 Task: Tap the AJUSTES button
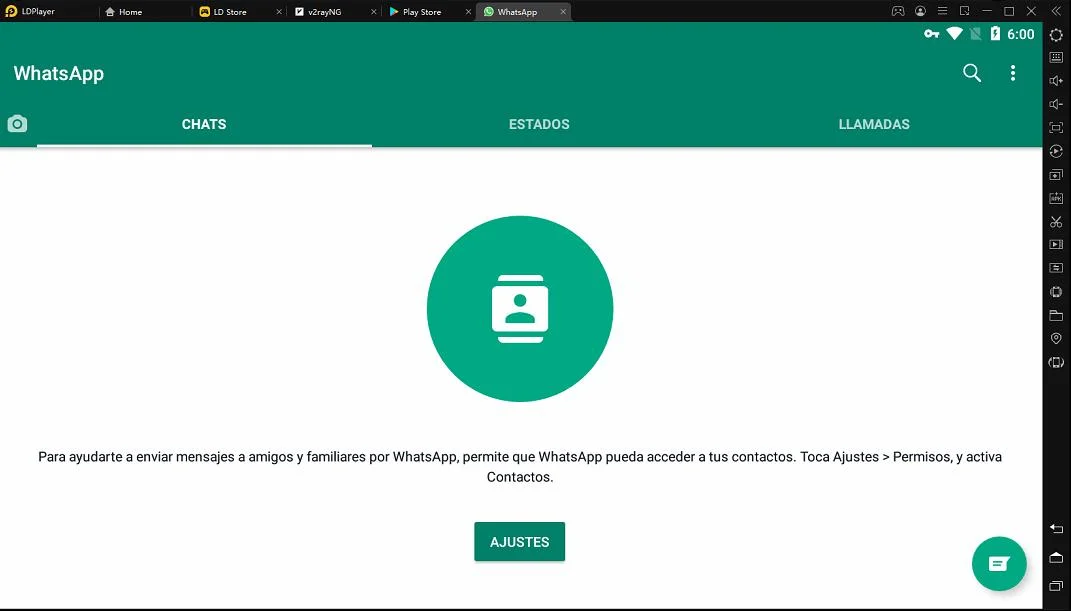pos(520,541)
